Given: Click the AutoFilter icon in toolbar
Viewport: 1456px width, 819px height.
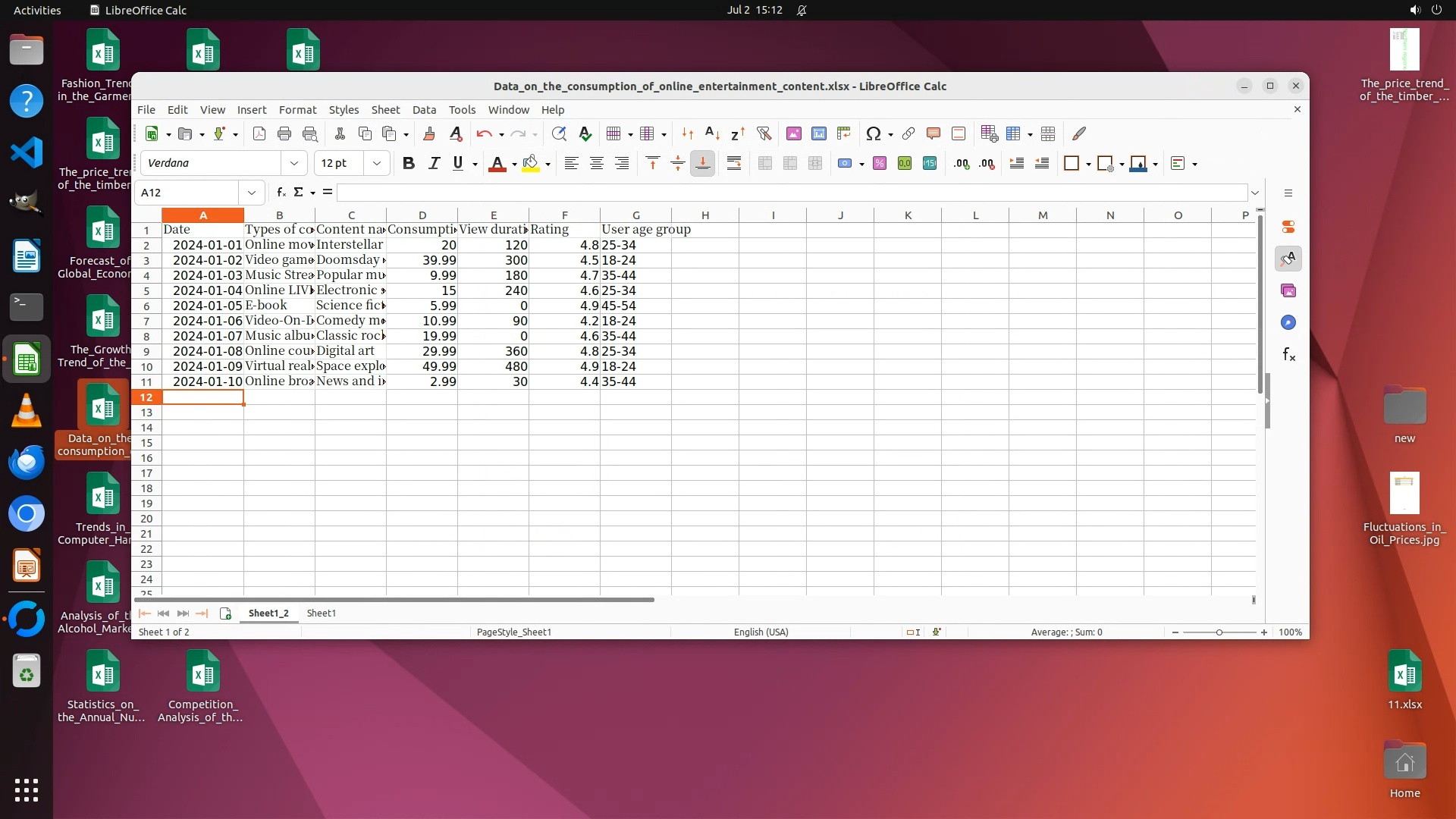Looking at the screenshot, I should click(x=764, y=133).
